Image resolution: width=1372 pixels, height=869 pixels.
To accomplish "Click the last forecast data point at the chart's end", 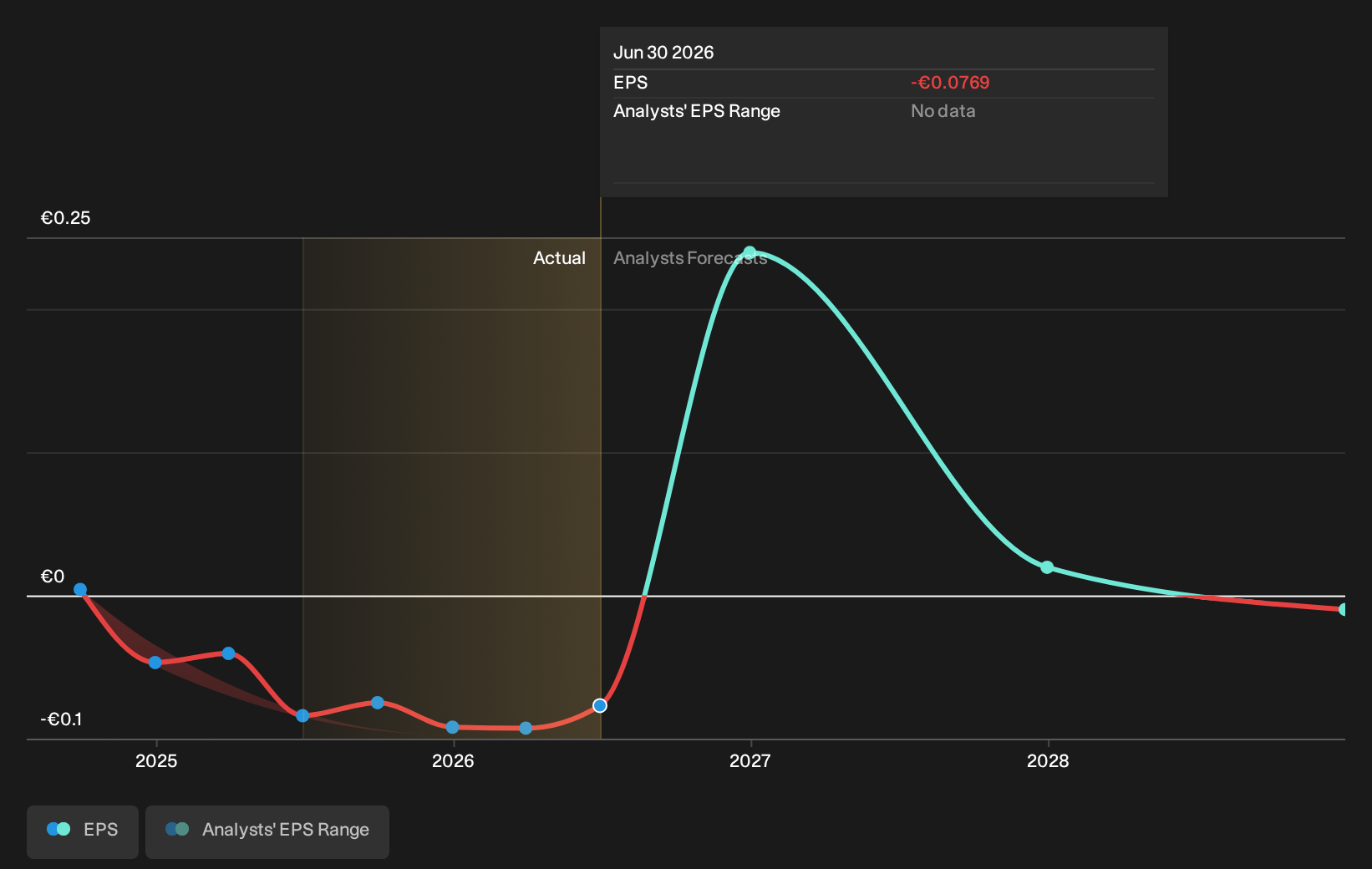I will tap(1343, 610).
